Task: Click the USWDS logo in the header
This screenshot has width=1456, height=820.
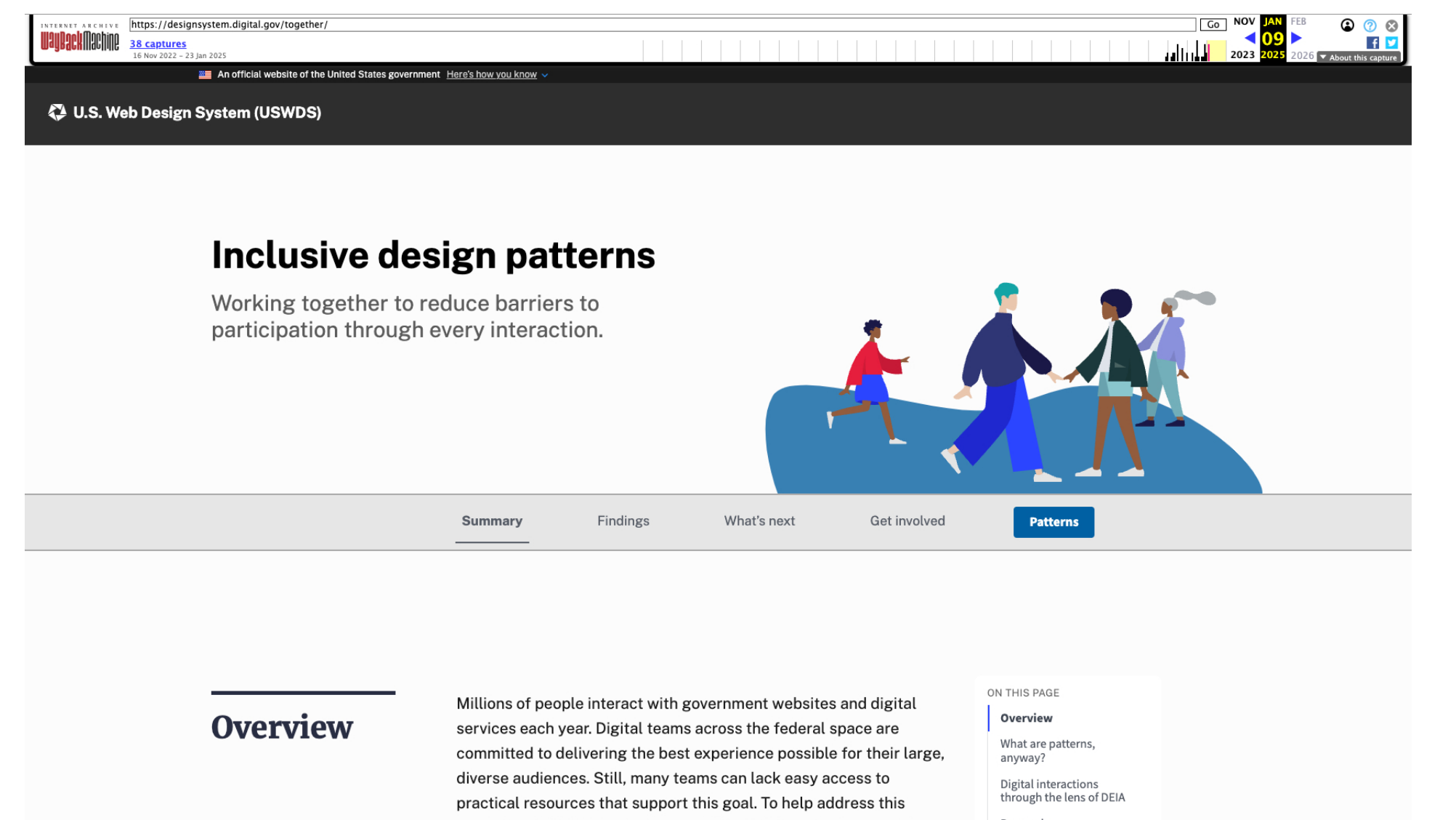Action: 56,113
